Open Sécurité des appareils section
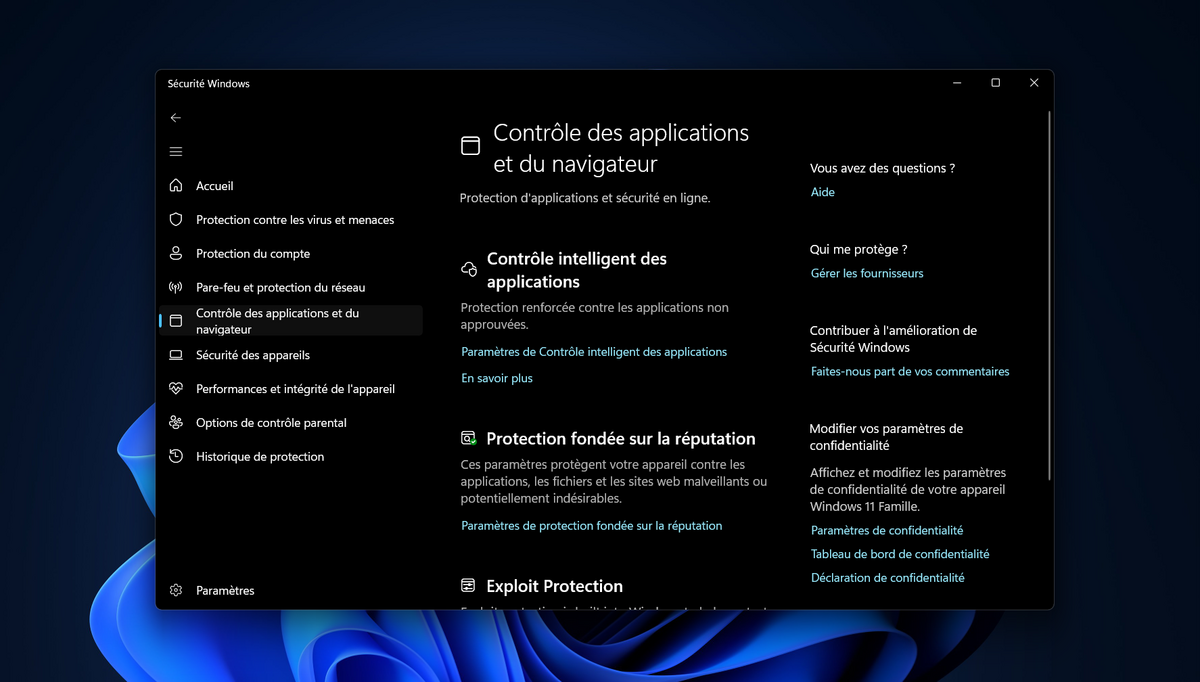The width and height of the screenshot is (1200, 682). point(250,355)
